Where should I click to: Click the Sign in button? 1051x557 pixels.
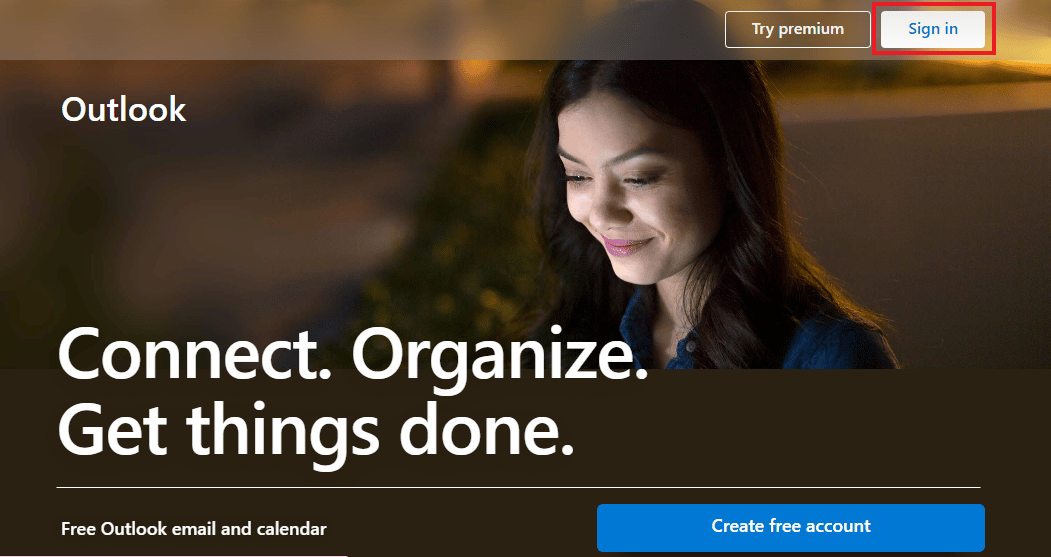click(x=932, y=29)
